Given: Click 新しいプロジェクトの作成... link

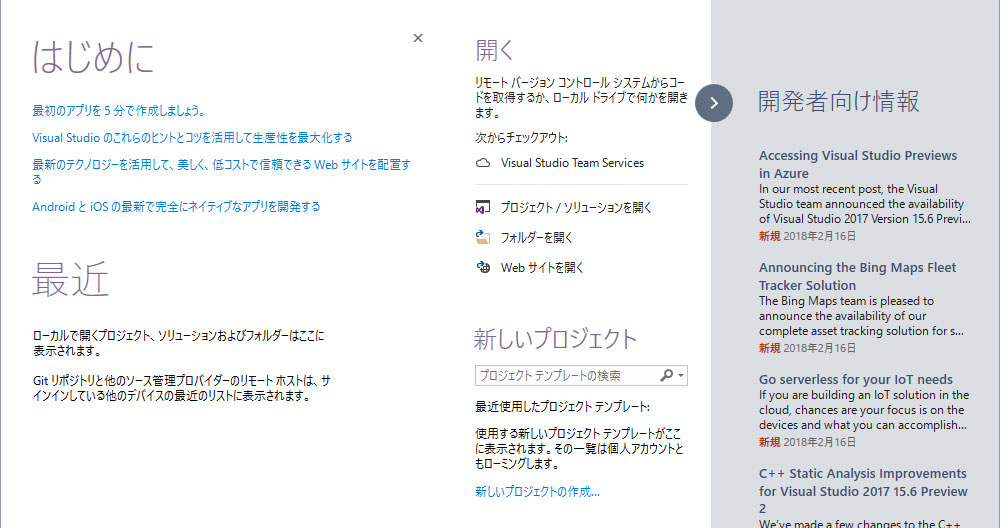Looking at the screenshot, I should (537, 492).
